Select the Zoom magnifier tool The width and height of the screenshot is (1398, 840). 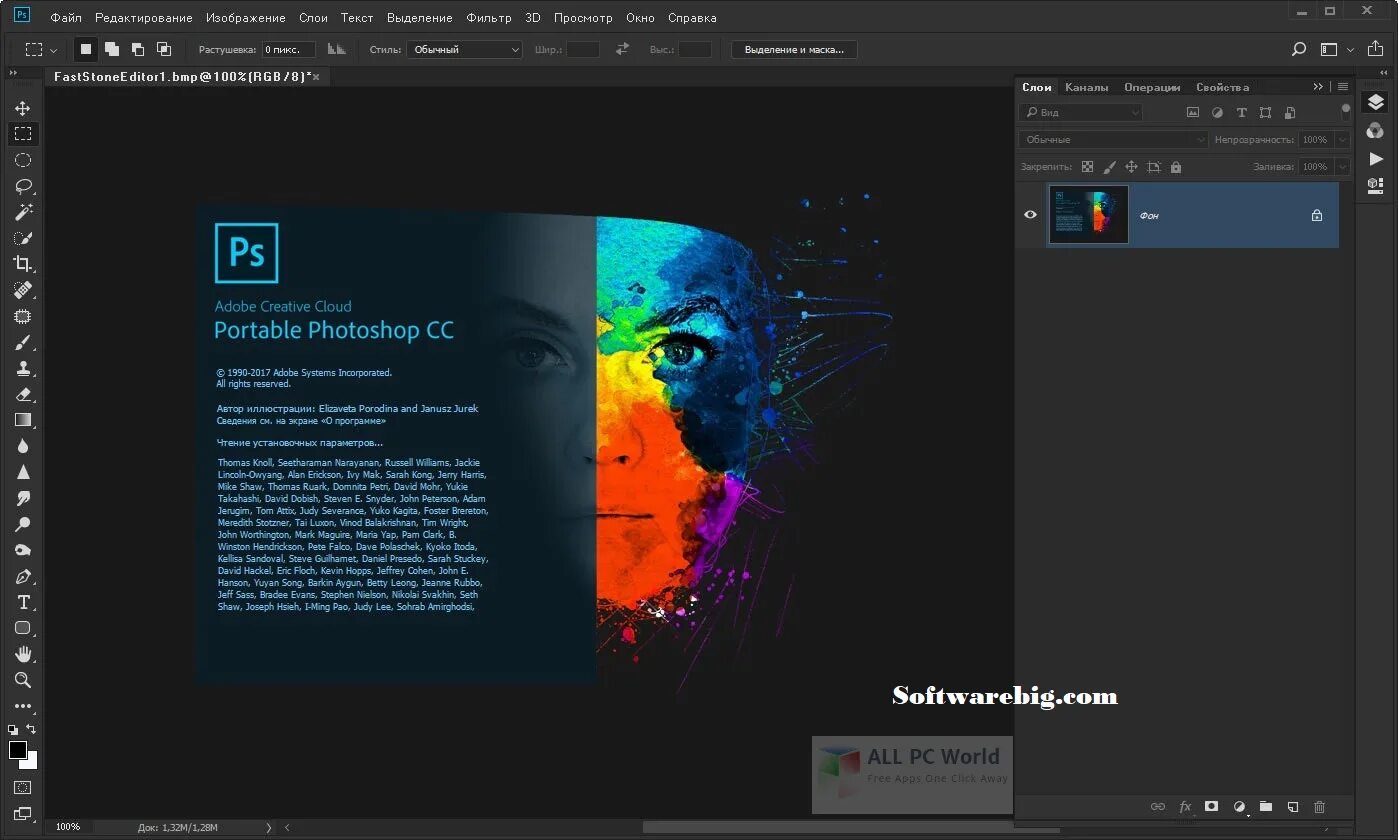(22, 680)
